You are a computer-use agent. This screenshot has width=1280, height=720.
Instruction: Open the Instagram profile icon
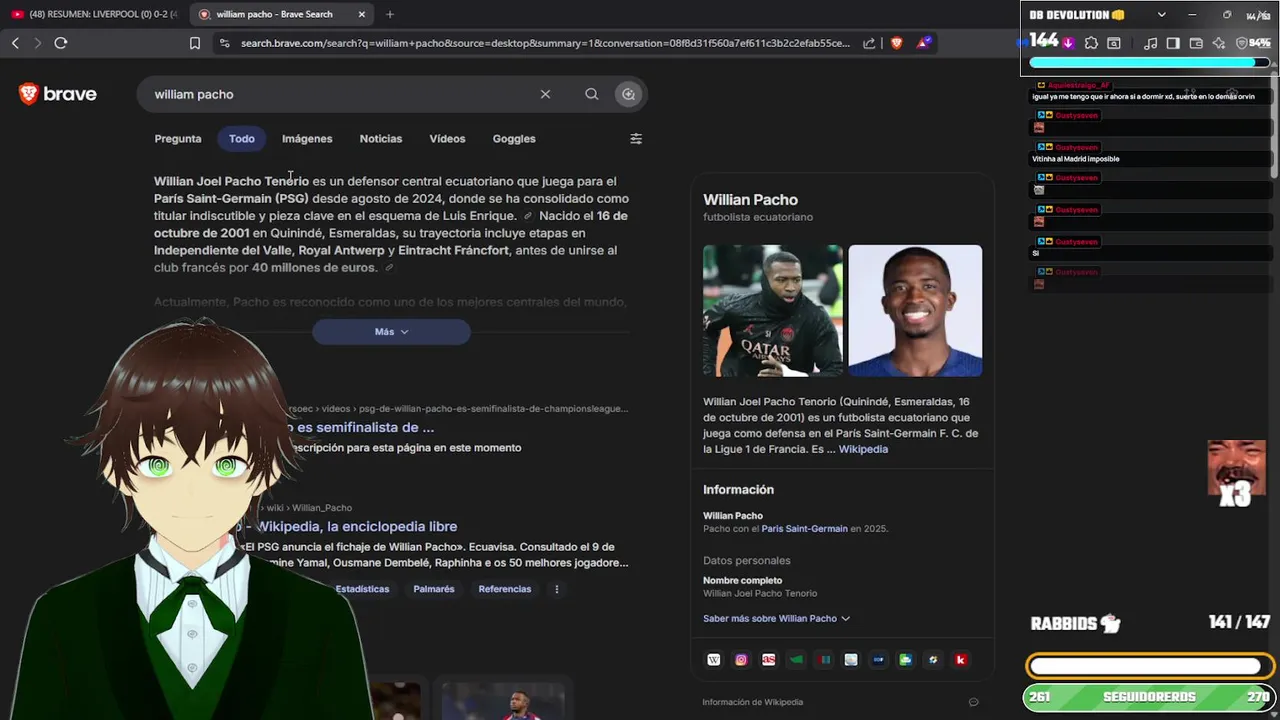[x=741, y=660]
